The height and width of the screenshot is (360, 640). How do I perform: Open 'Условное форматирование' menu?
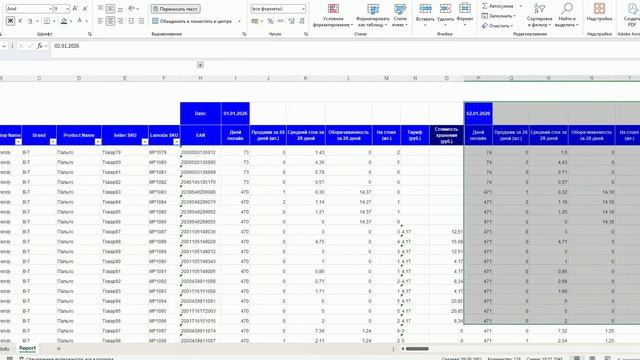[333, 16]
